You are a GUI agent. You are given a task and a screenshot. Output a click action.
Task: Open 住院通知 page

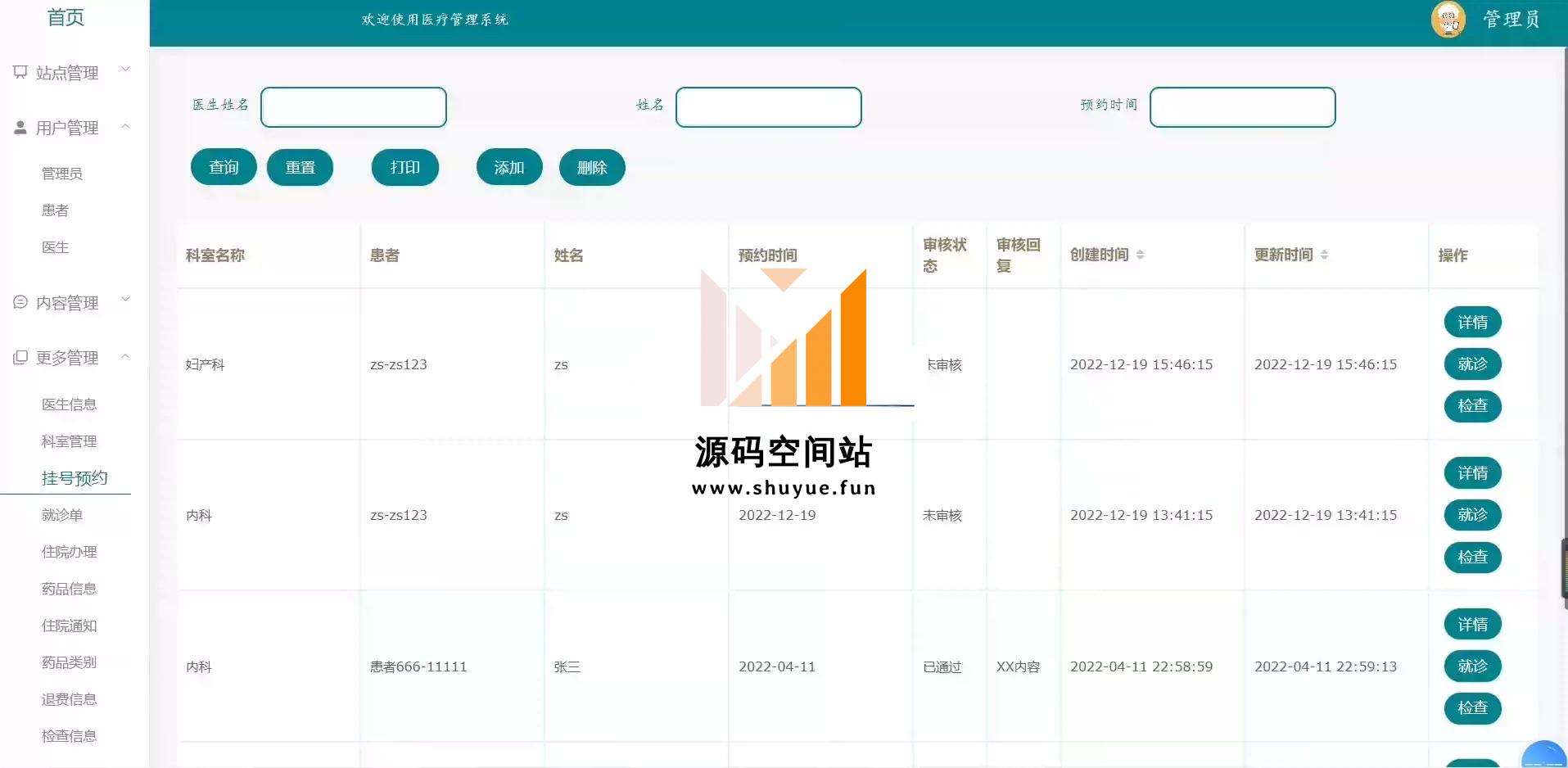(69, 626)
